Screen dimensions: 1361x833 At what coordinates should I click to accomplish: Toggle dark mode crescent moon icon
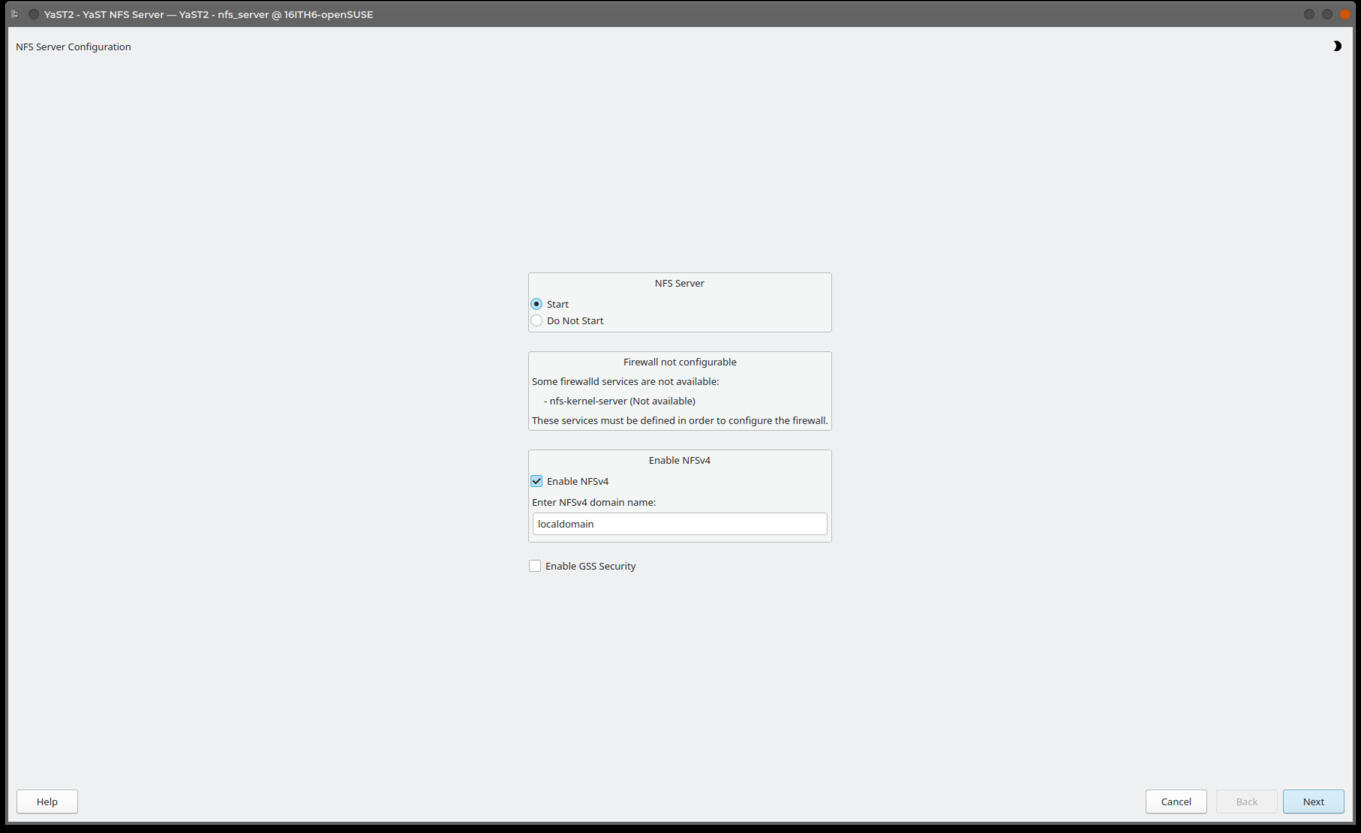tap(1337, 46)
